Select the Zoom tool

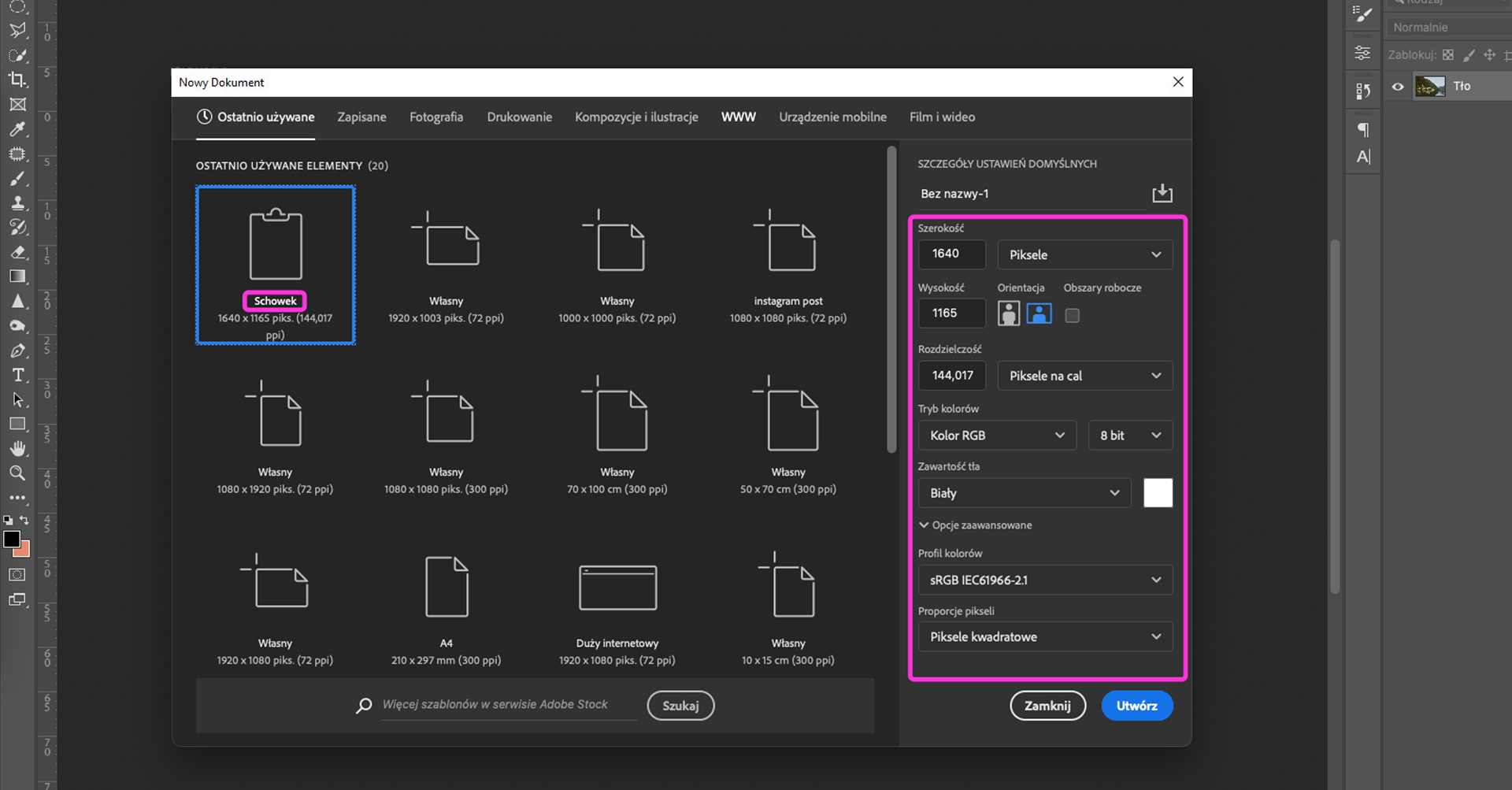click(x=17, y=473)
